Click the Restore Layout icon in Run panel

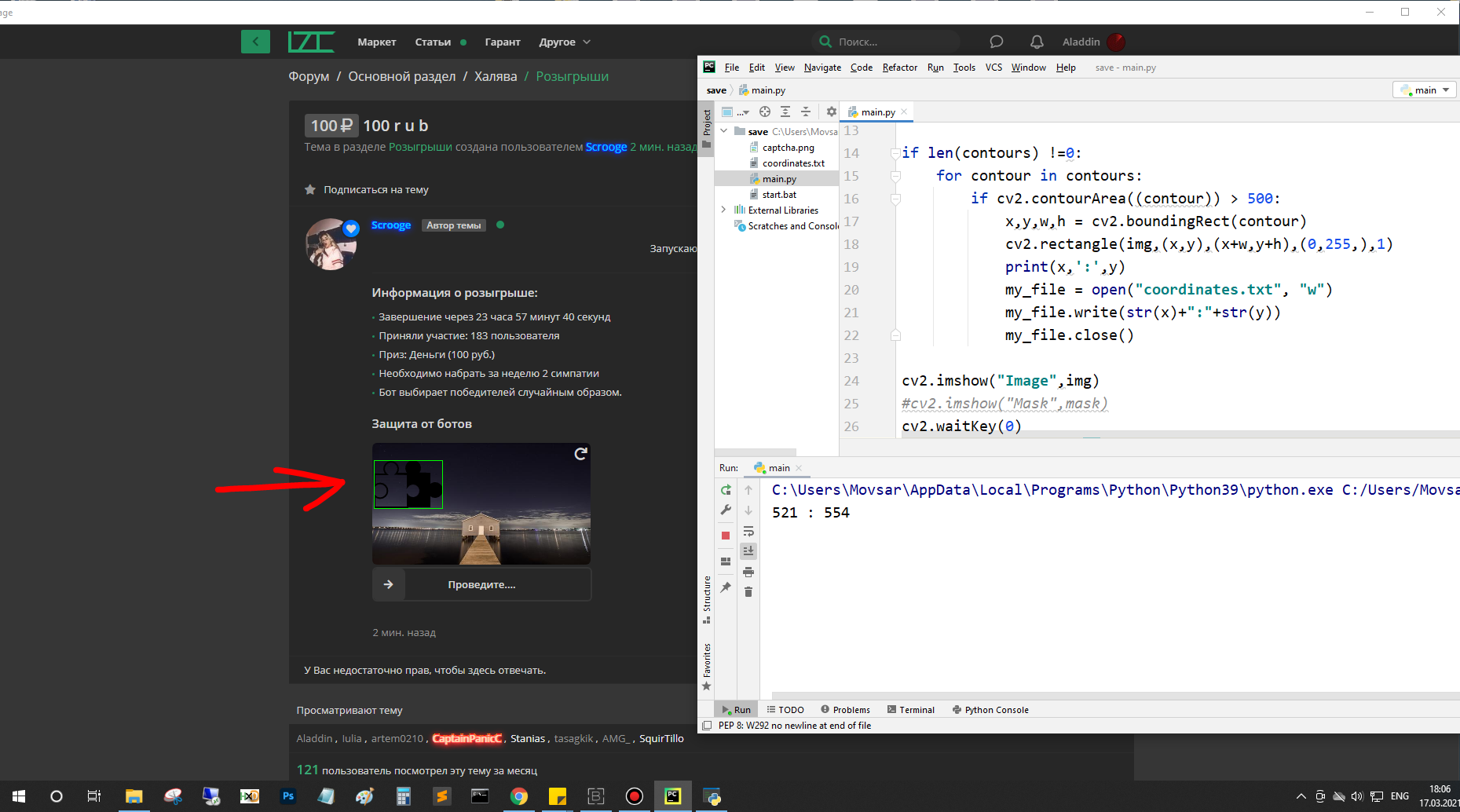coord(726,561)
